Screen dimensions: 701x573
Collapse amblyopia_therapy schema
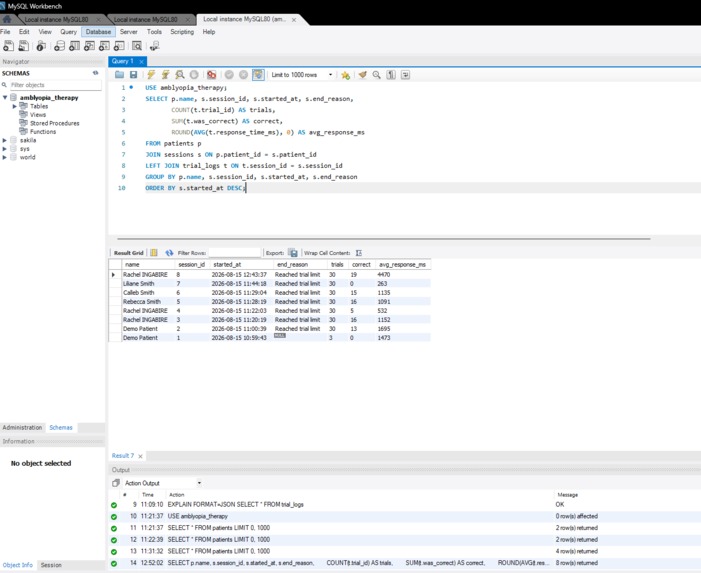(5, 97)
